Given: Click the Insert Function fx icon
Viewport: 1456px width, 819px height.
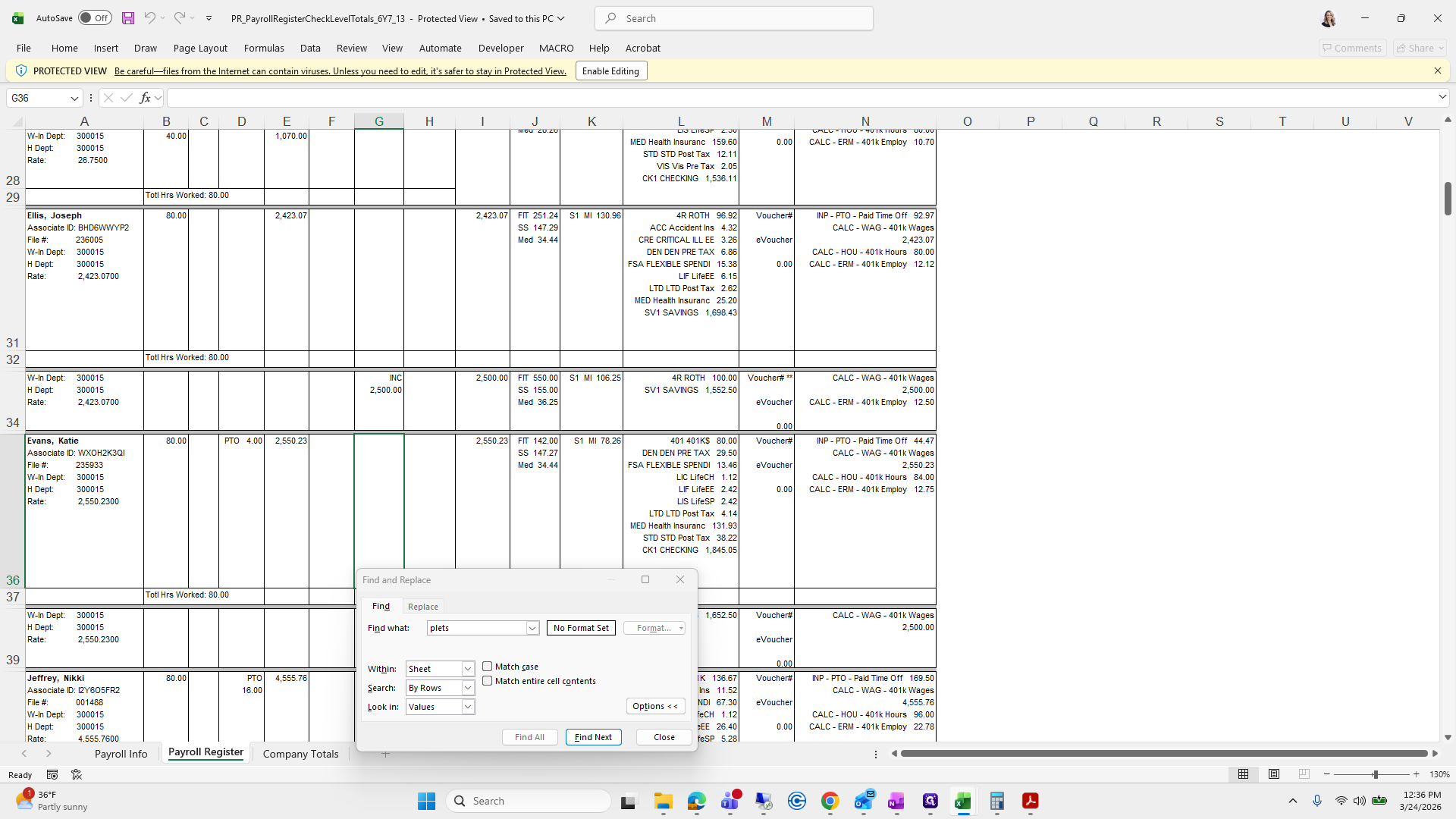Looking at the screenshot, I should [x=145, y=98].
